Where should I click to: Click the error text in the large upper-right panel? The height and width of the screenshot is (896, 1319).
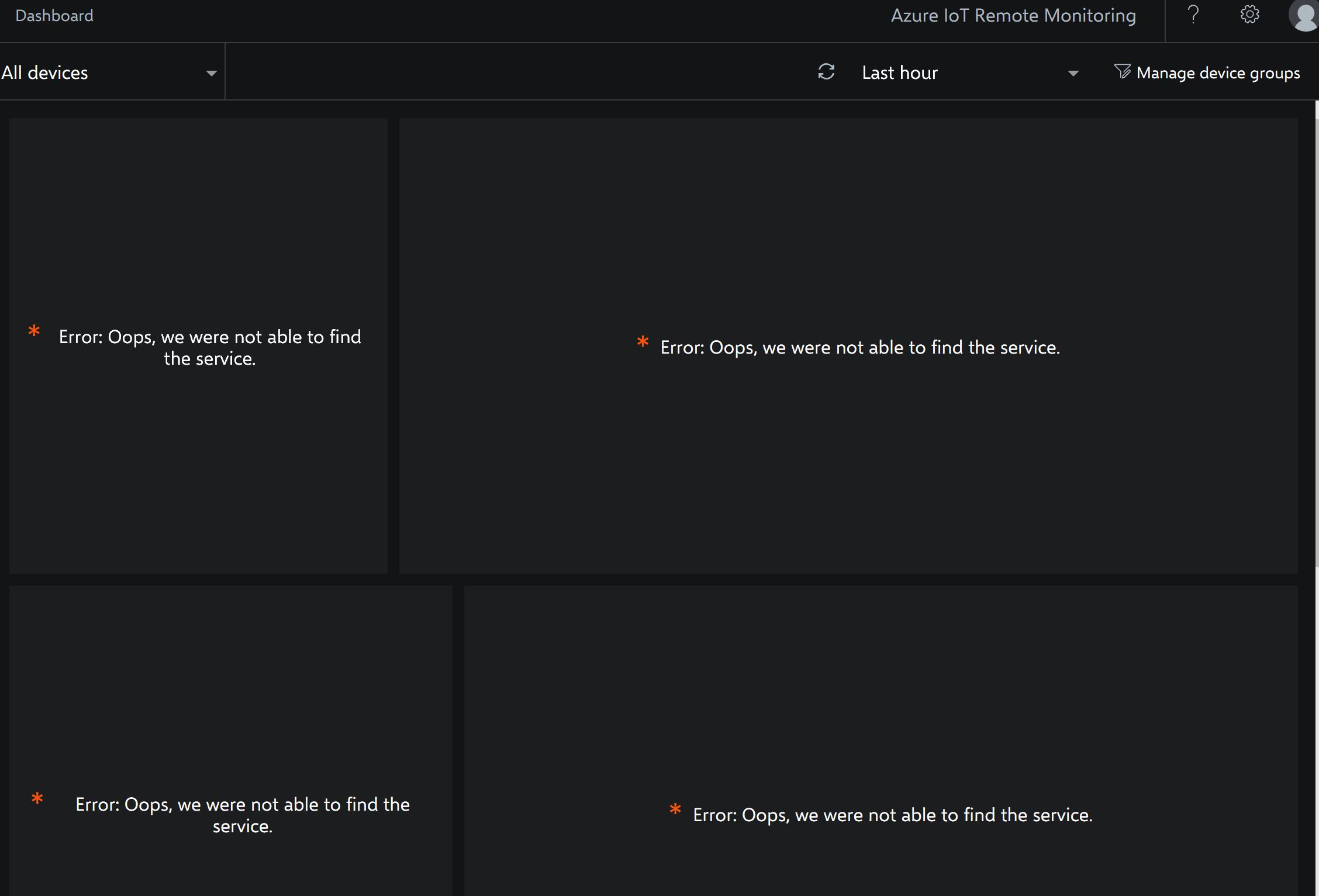860,347
